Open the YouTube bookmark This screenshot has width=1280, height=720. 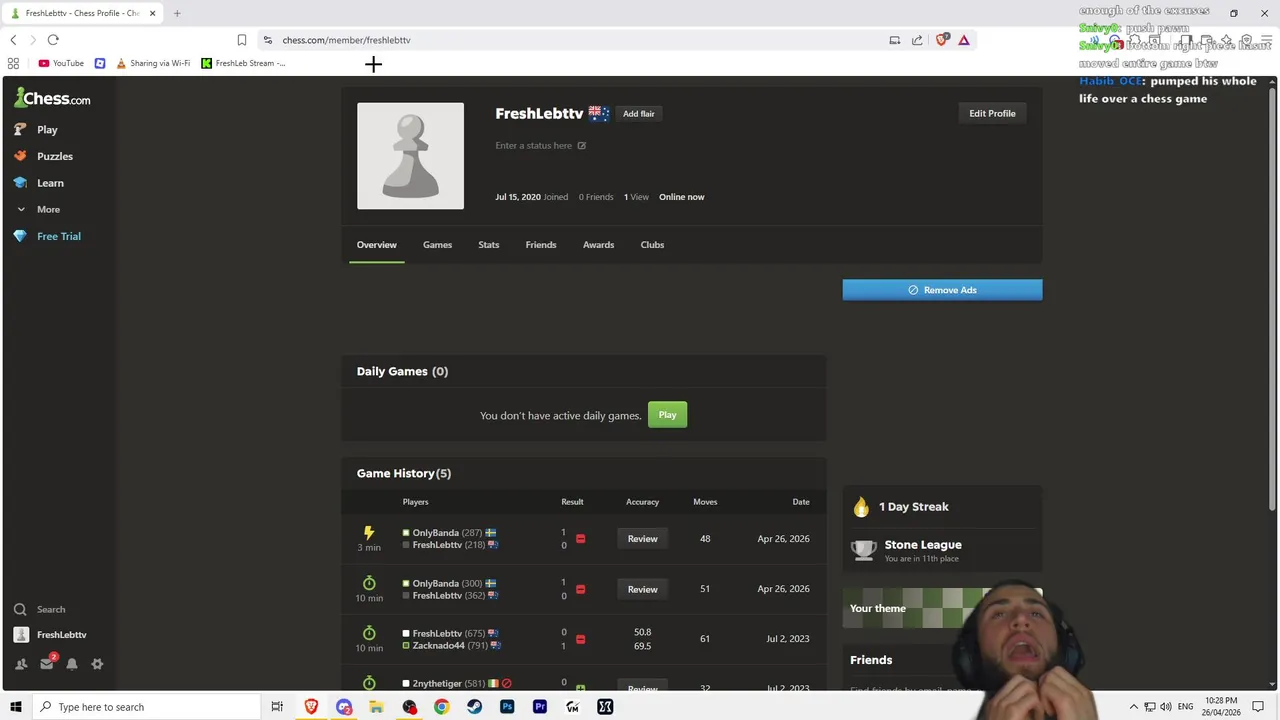click(61, 63)
